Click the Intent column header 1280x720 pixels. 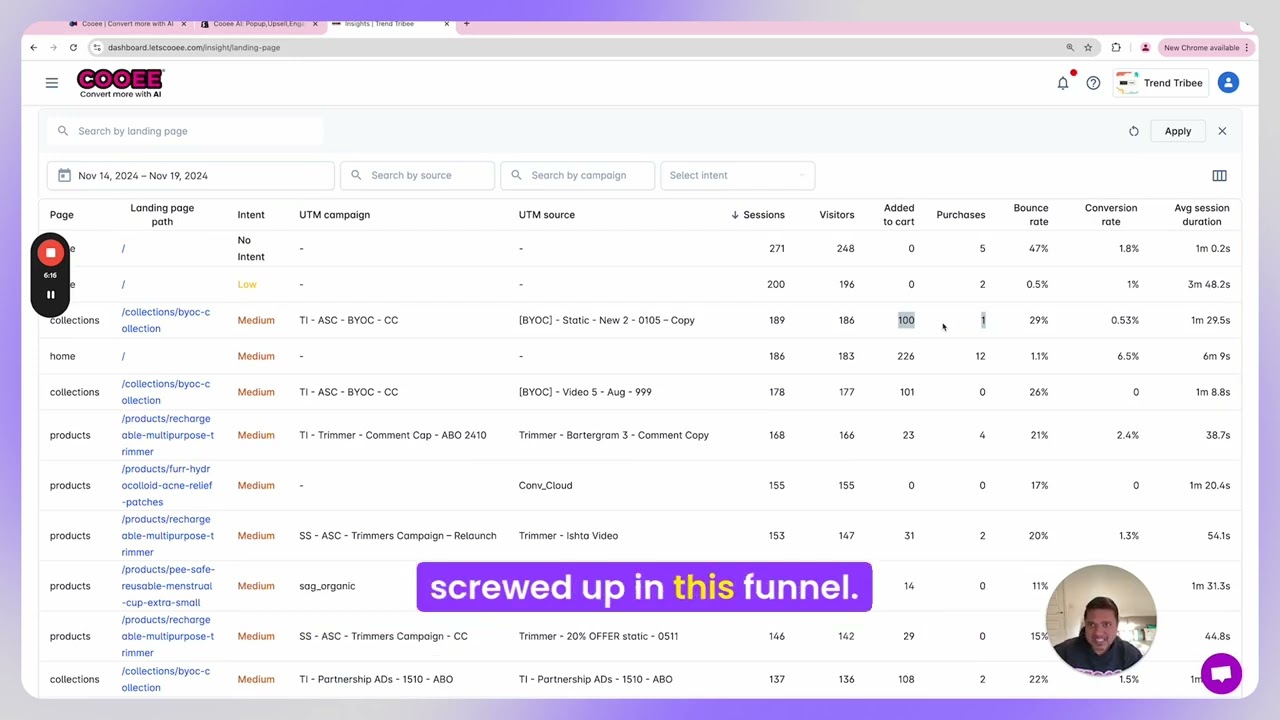point(251,215)
